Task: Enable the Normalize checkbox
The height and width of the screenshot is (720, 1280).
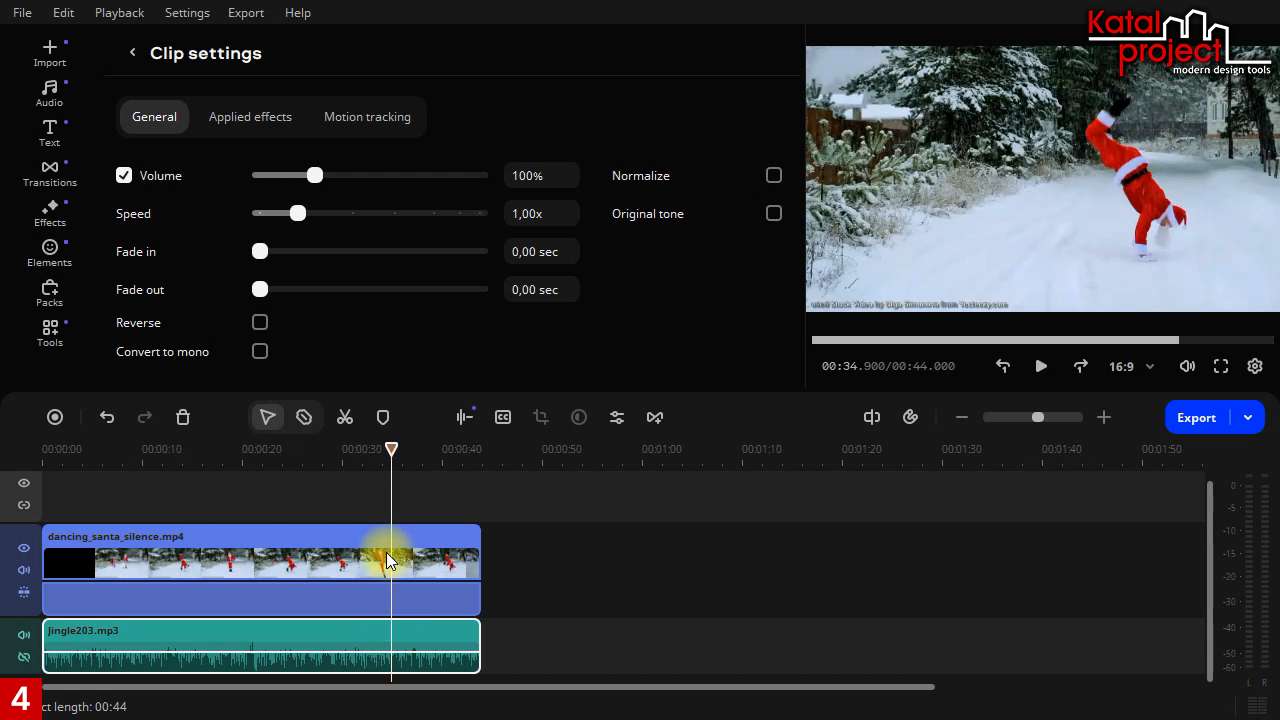Action: coord(774,175)
